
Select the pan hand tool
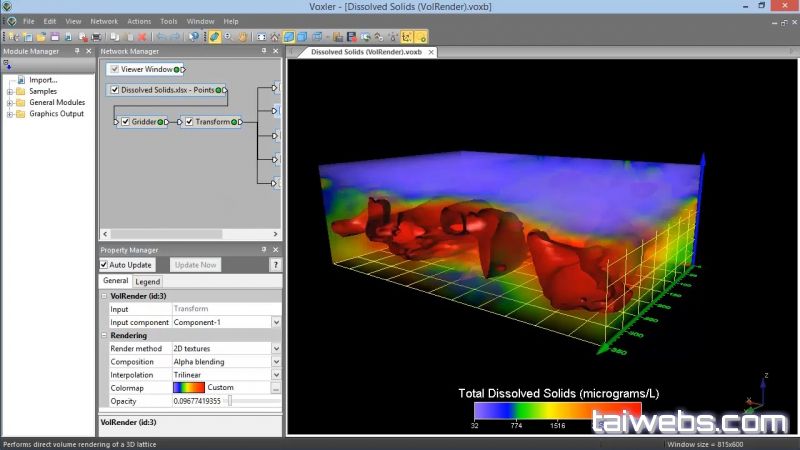[x=243, y=37]
